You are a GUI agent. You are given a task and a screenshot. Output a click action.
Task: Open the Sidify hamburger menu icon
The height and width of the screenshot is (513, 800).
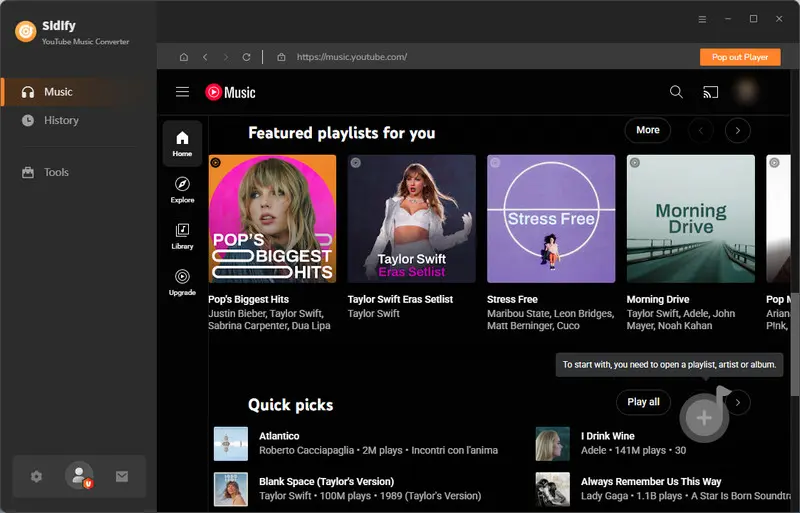pos(702,19)
